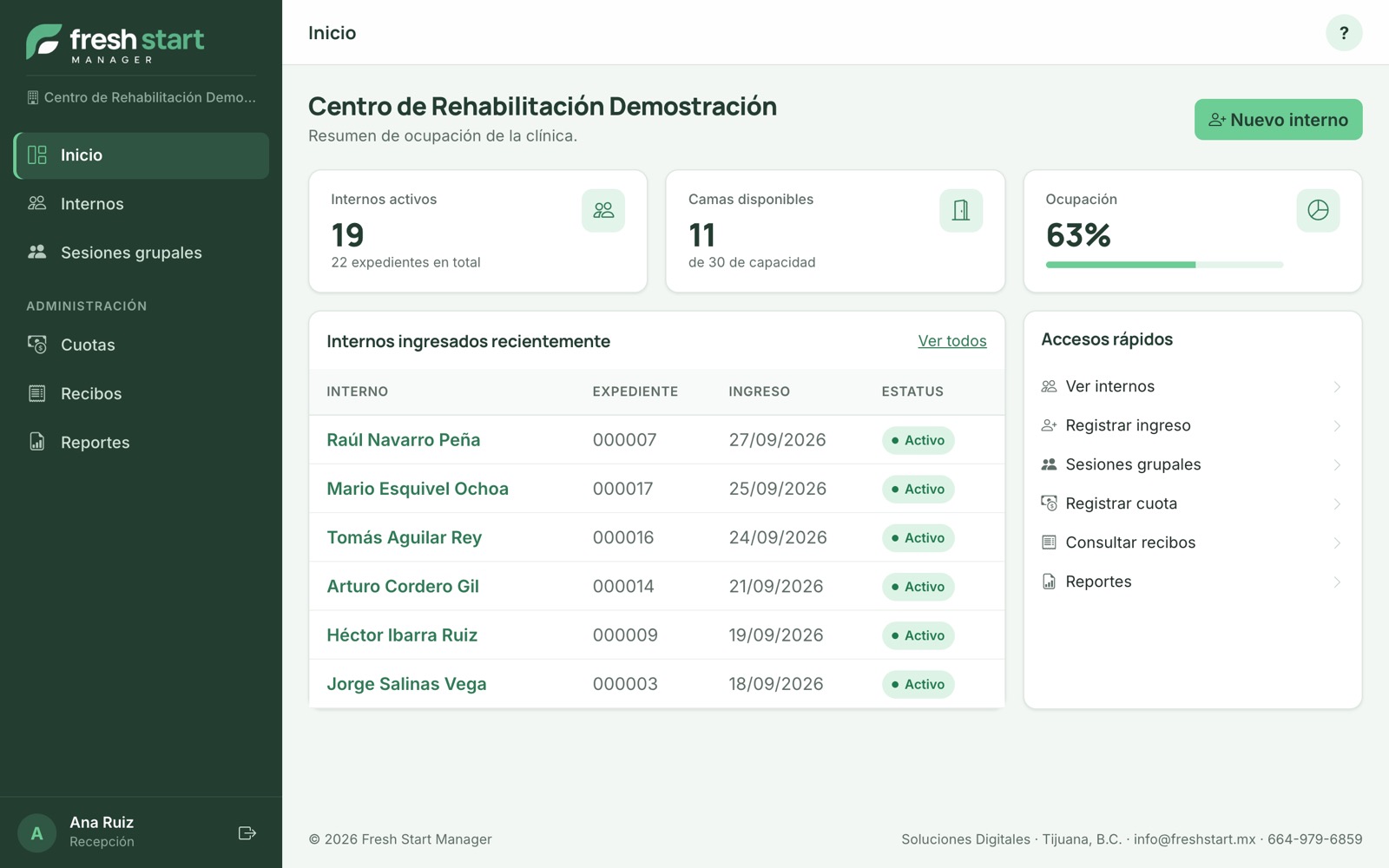
Task: Open Internos in the sidebar menu
Action: [x=142, y=204]
